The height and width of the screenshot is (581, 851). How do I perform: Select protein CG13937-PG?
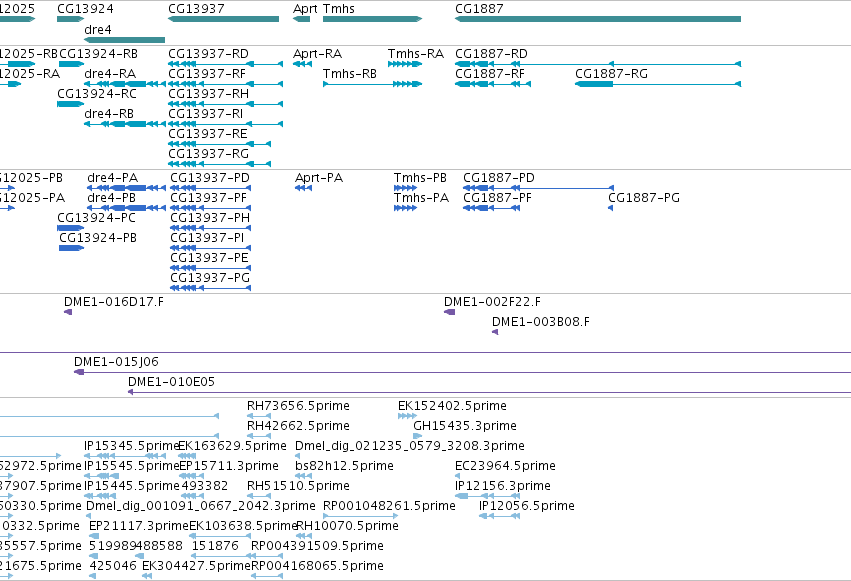210,278
